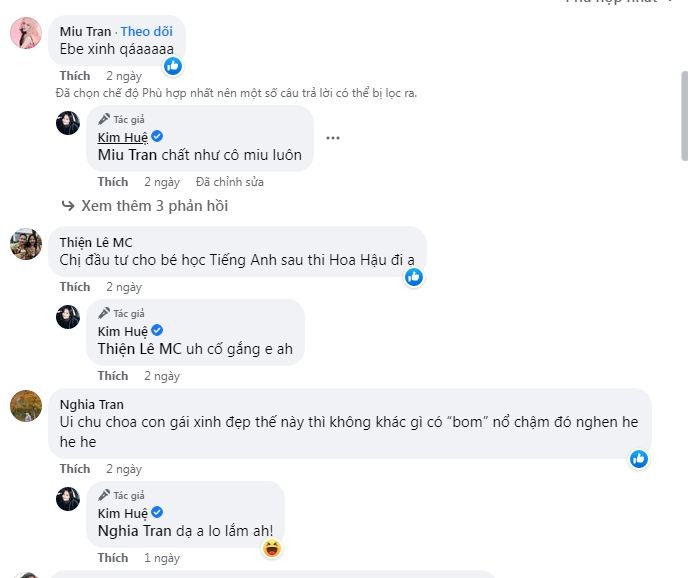This screenshot has width=688, height=578.
Task: Click the verified badge next to Kim Huệ's first reply
Action: tap(157, 136)
